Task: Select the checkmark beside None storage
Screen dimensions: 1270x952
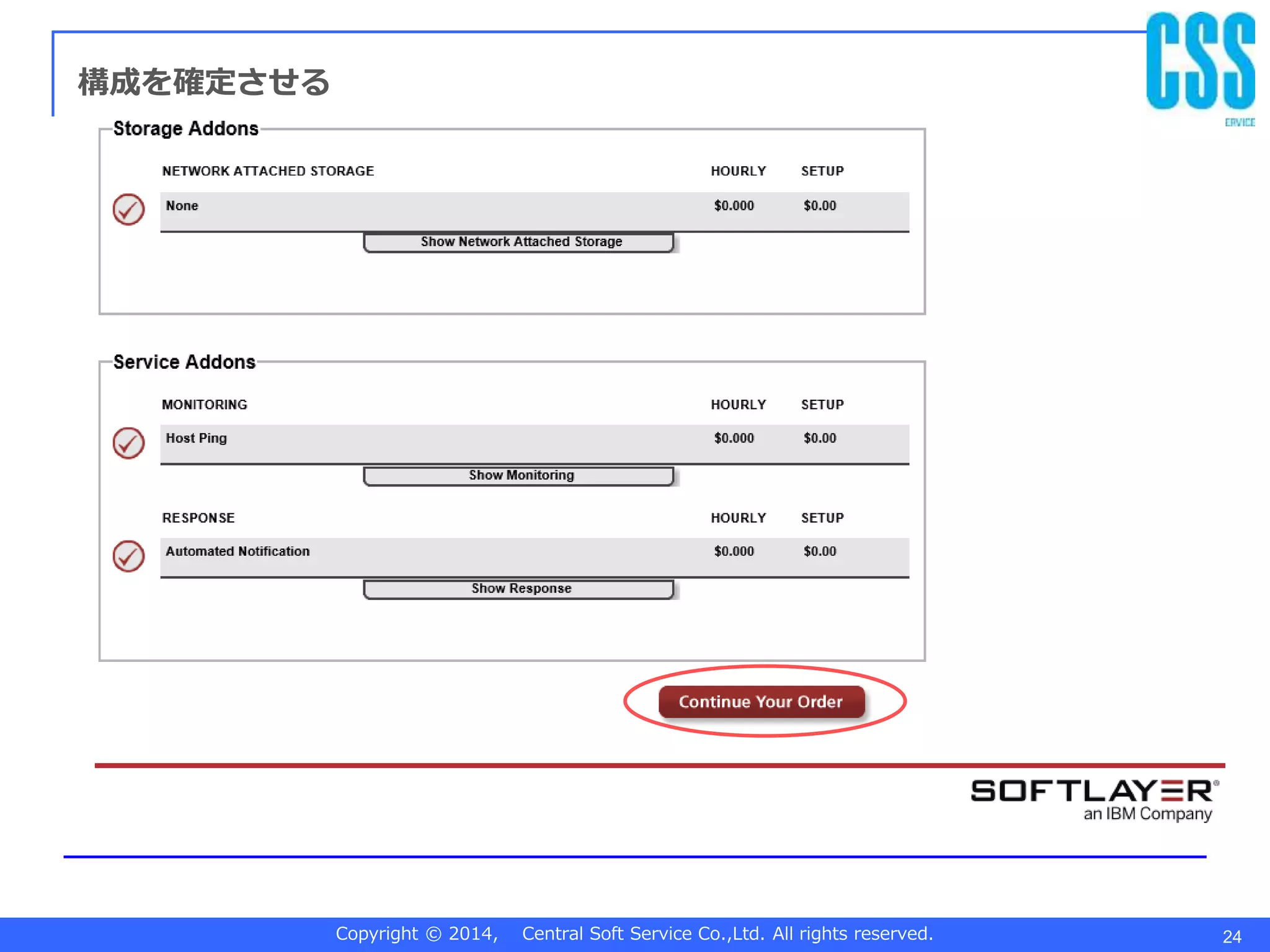Action: pyautogui.click(x=128, y=209)
